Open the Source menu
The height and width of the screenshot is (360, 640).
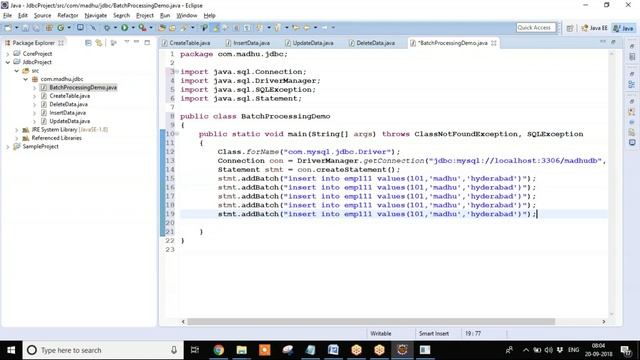click(x=42, y=16)
